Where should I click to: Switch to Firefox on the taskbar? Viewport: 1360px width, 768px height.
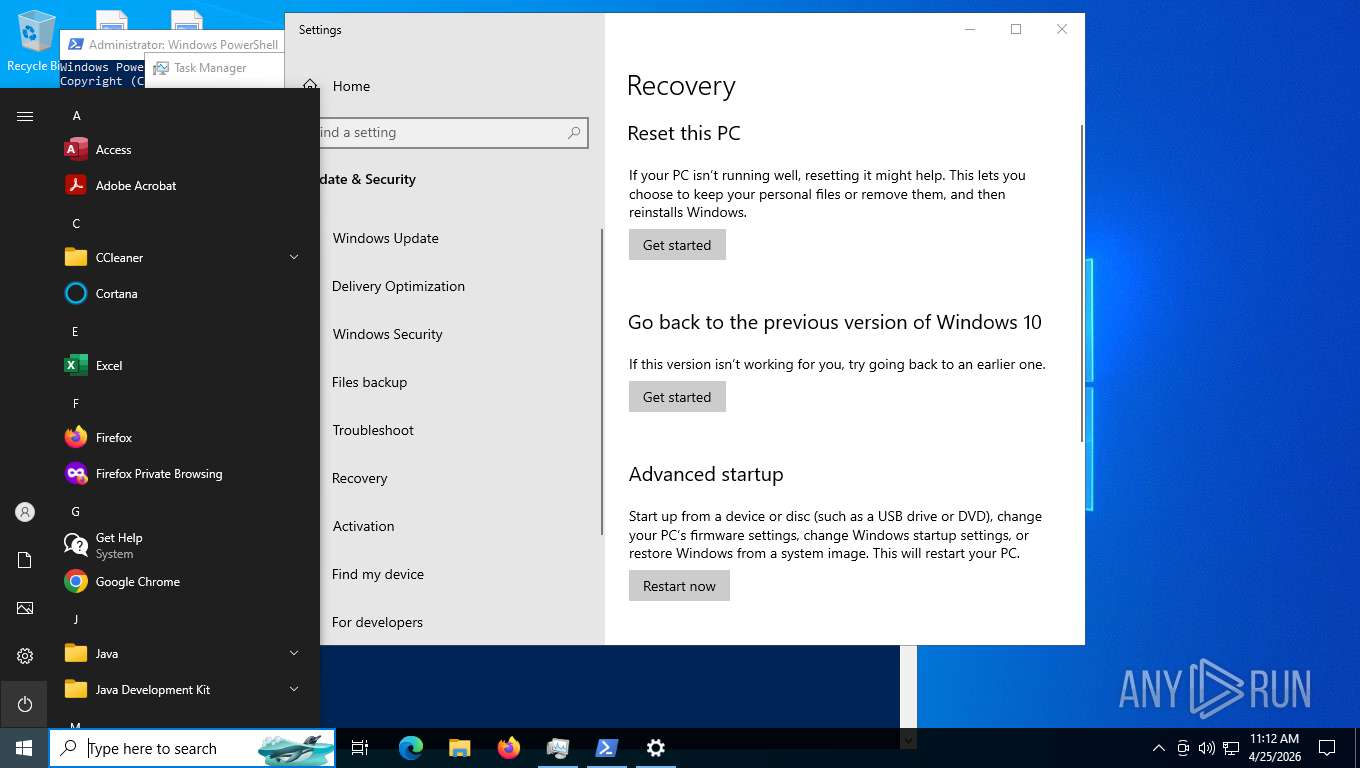509,748
